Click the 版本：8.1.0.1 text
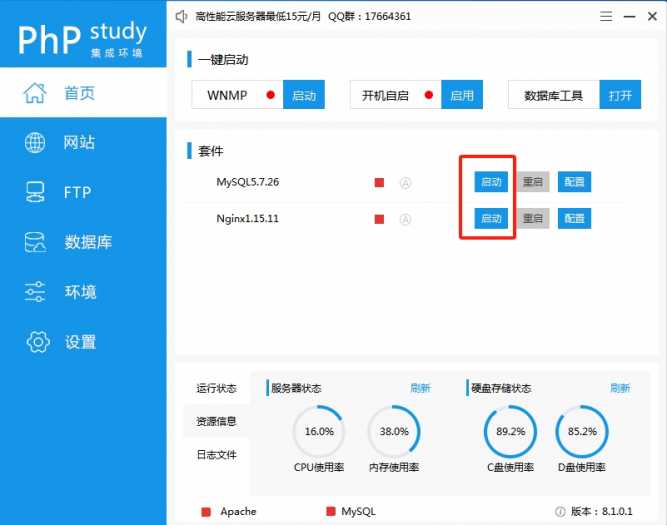 [601, 511]
